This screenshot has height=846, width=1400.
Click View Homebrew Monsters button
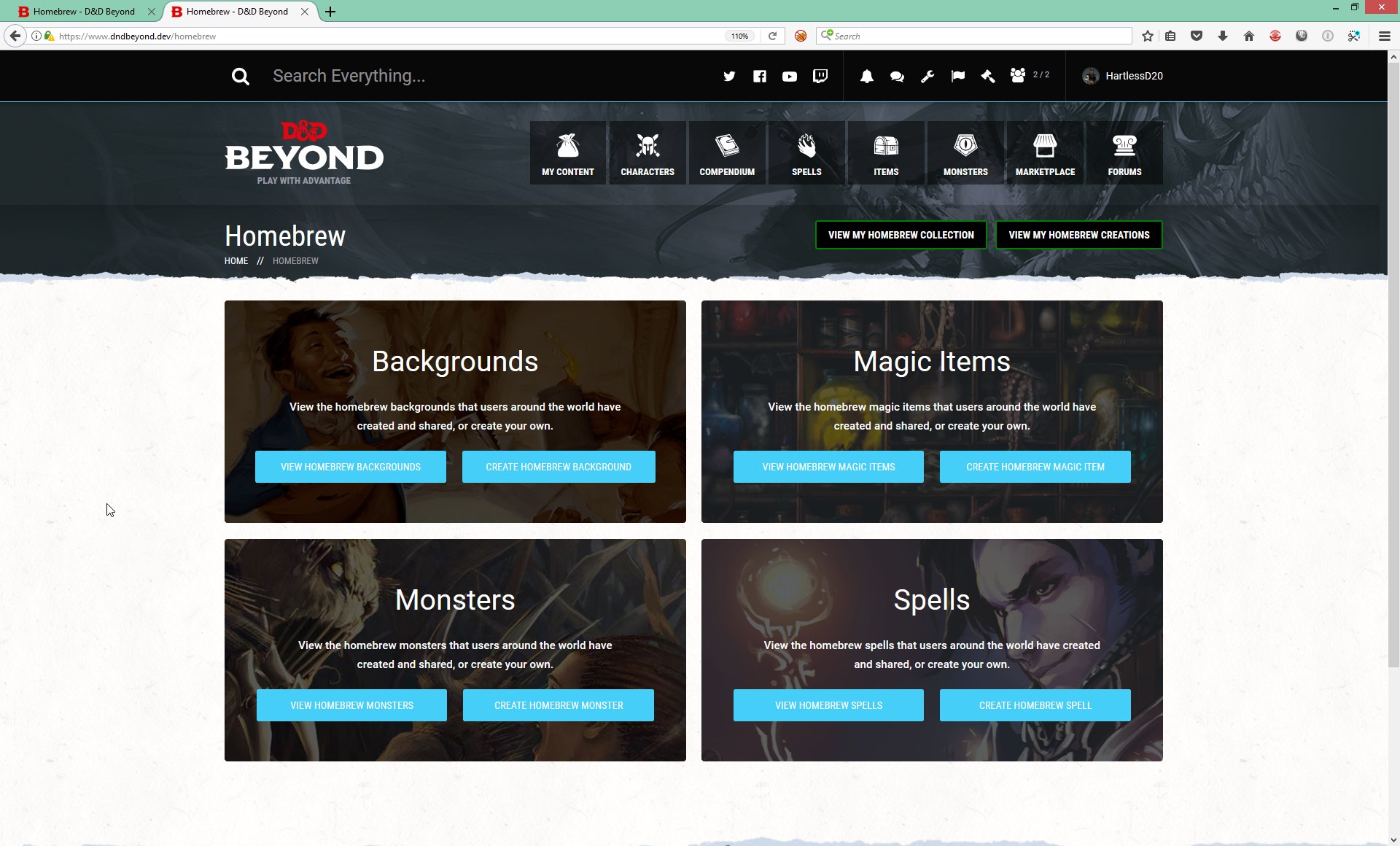[351, 705]
